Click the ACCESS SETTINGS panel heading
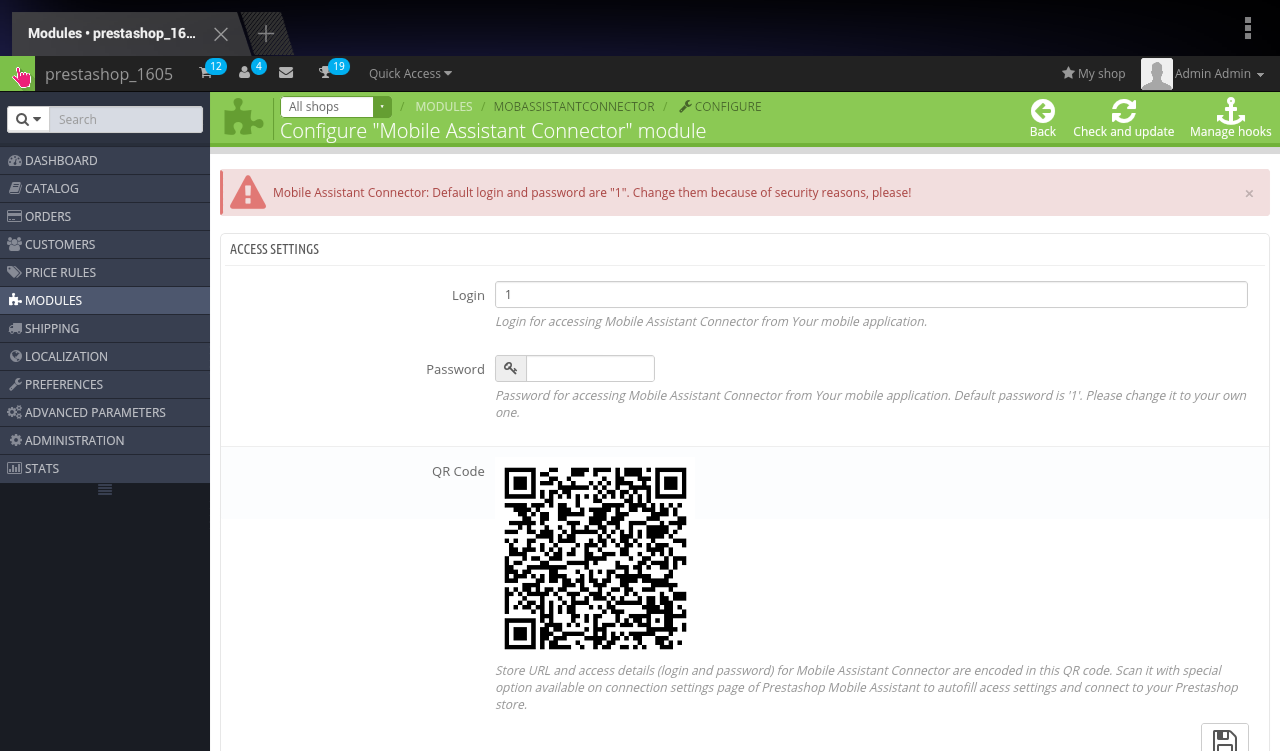Screen dimensions: 1280x751 coord(275,249)
